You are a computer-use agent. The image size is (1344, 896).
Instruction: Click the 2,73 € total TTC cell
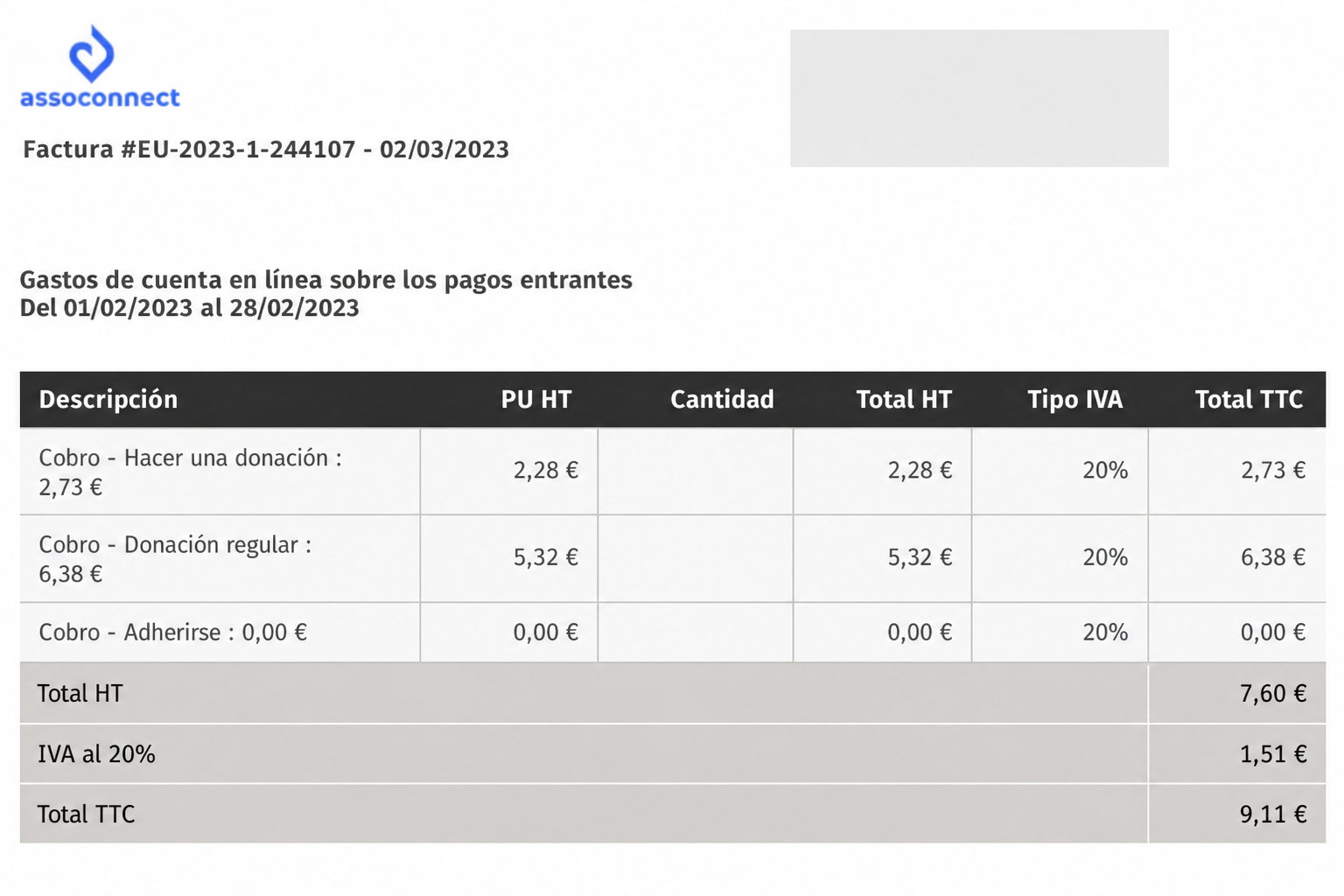(x=1273, y=471)
